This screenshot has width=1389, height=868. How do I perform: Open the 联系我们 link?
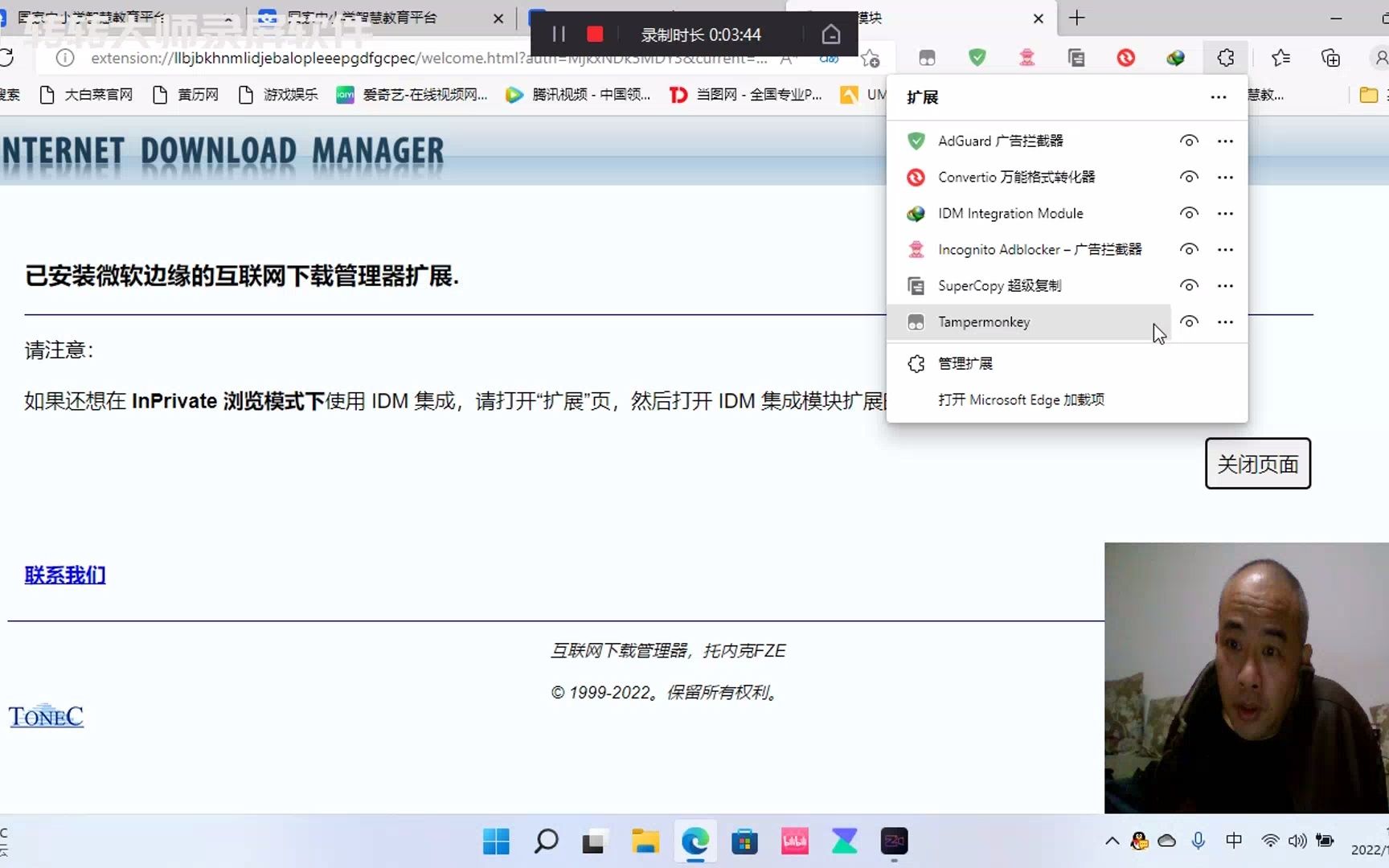[65, 575]
